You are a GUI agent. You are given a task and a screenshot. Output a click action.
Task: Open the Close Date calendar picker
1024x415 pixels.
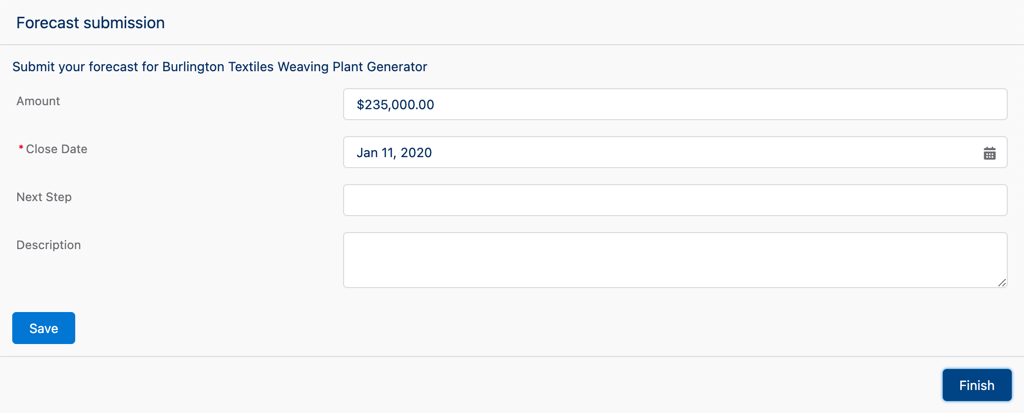click(x=989, y=153)
